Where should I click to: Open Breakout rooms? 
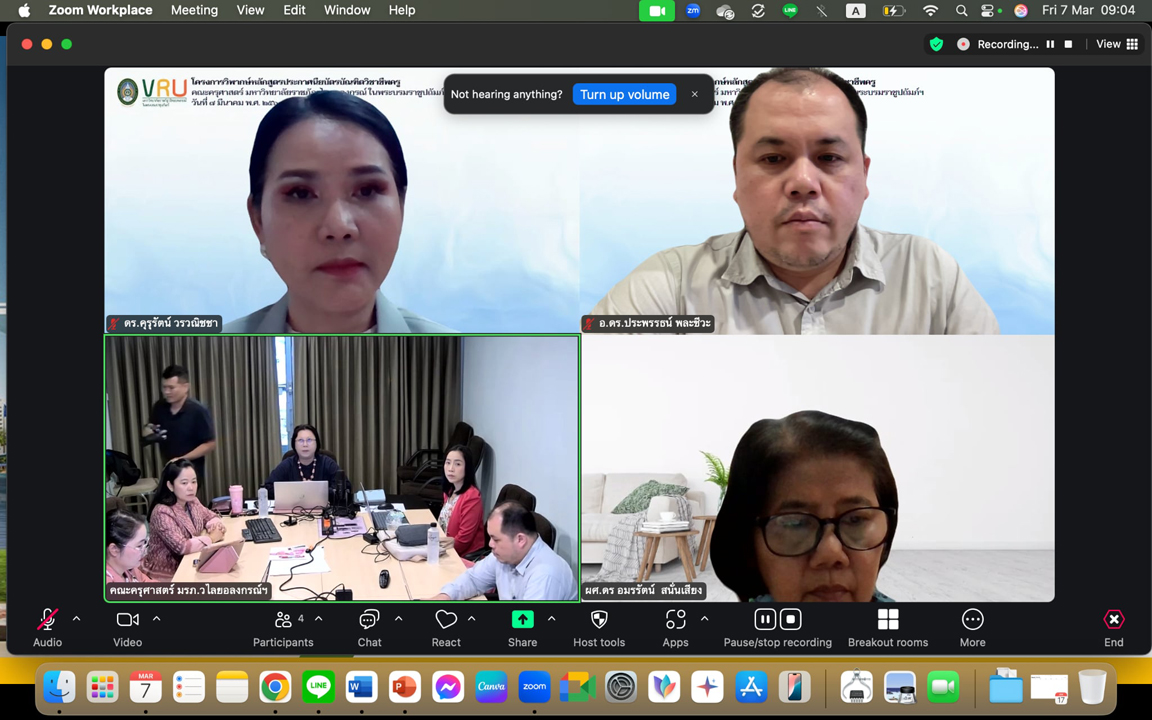(887, 620)
